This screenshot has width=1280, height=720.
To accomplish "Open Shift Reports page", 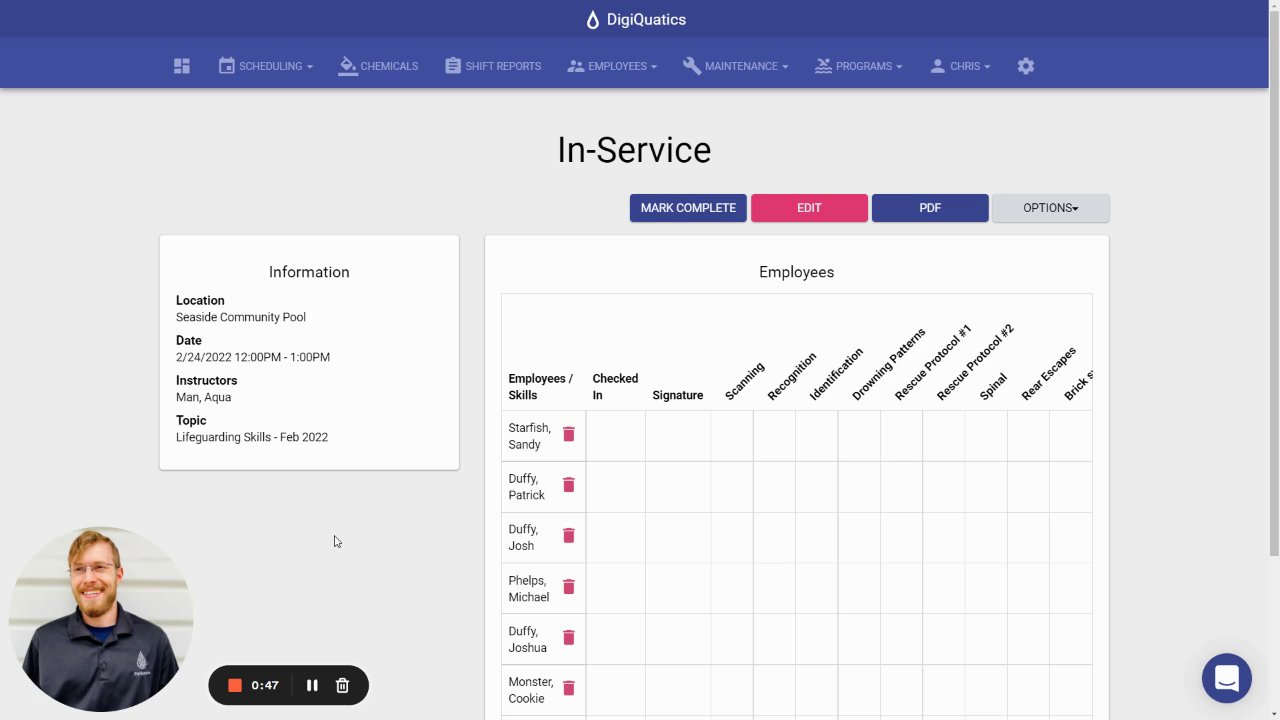I will 493,66.
